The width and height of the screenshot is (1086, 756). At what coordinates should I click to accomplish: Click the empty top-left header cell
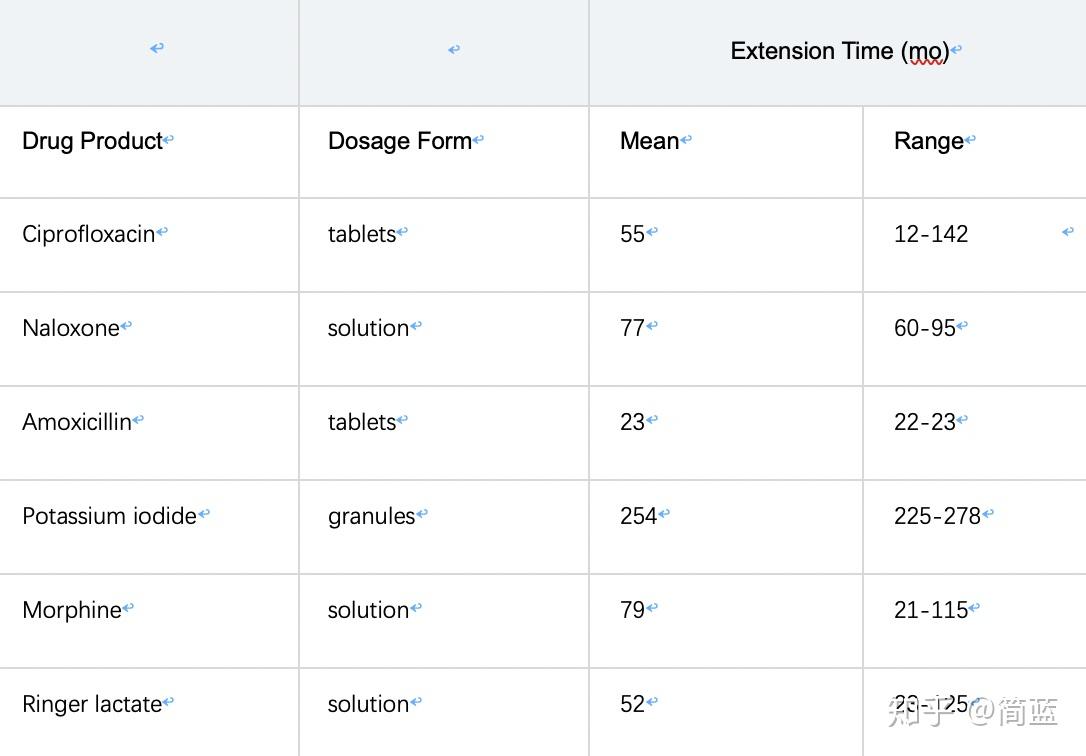(149, 52)
